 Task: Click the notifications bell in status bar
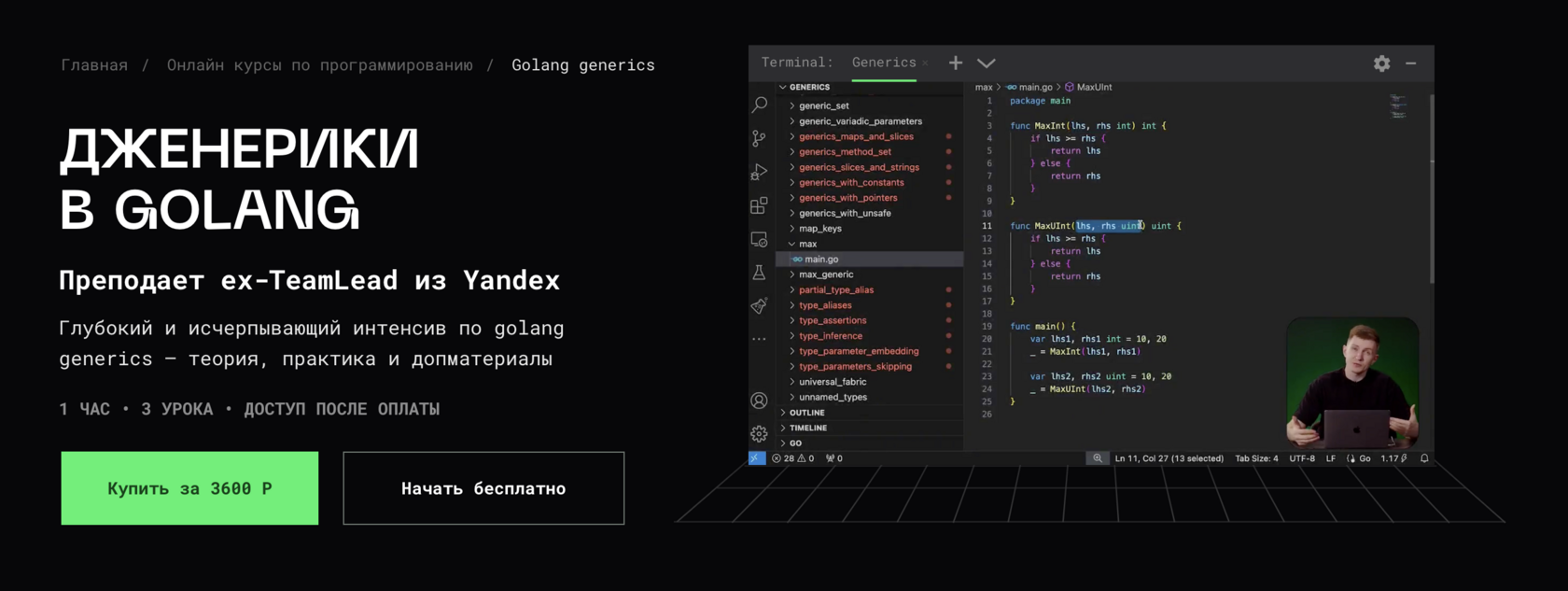[1424, 458]
